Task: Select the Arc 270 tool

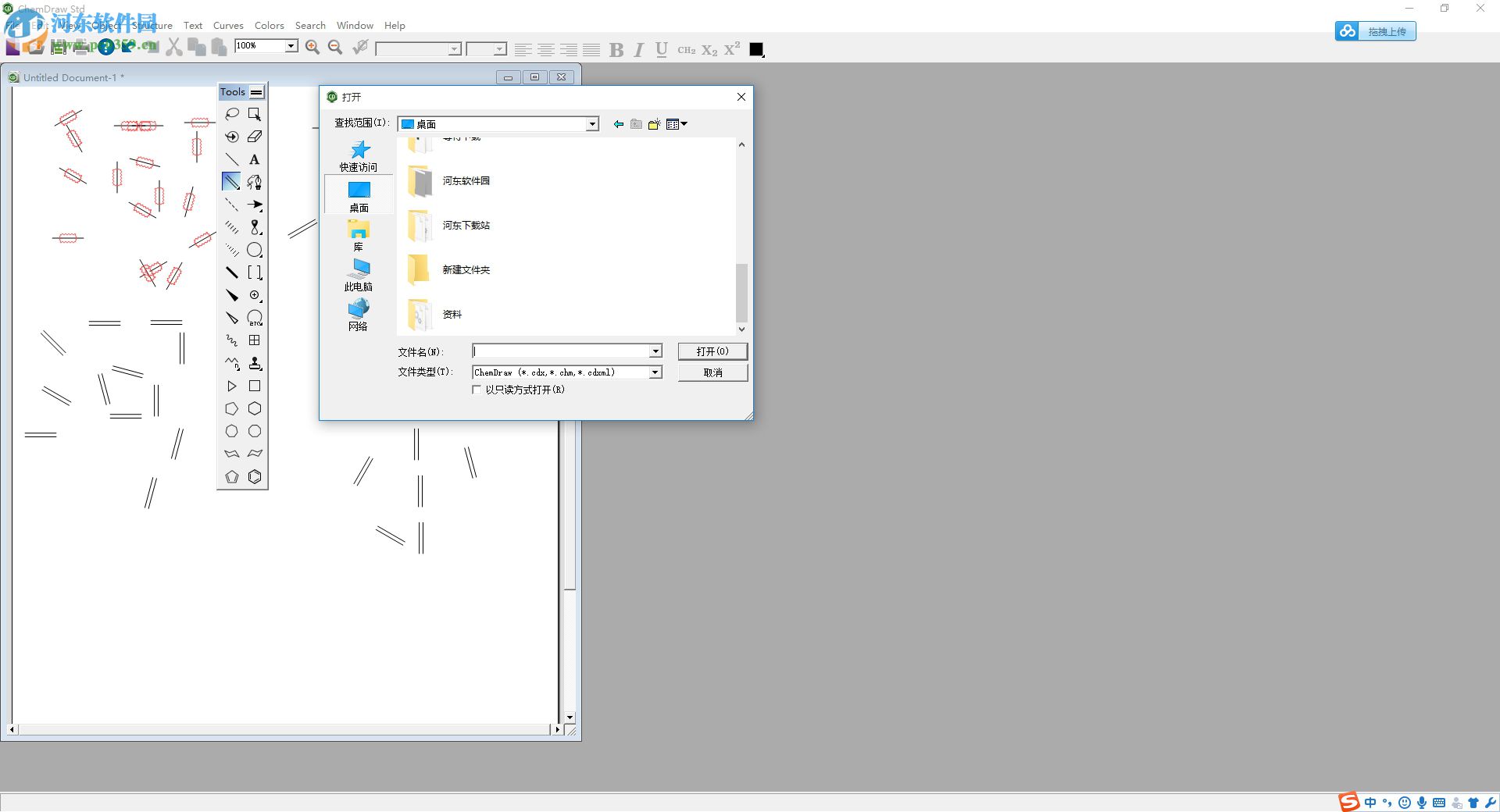Action: pyautogui.click(x=255, y=318)
